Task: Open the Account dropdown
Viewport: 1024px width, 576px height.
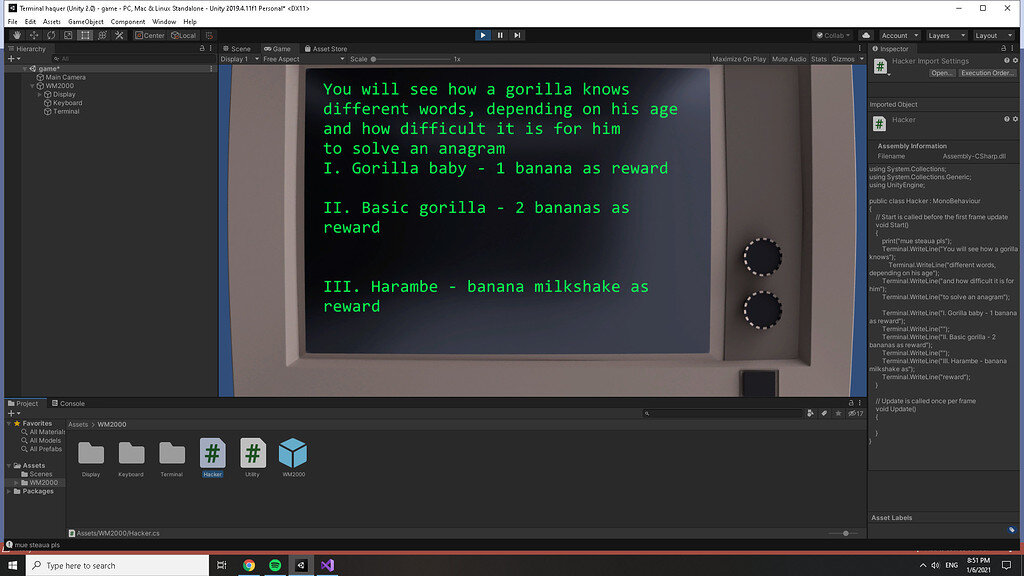Action: (899, 35)
